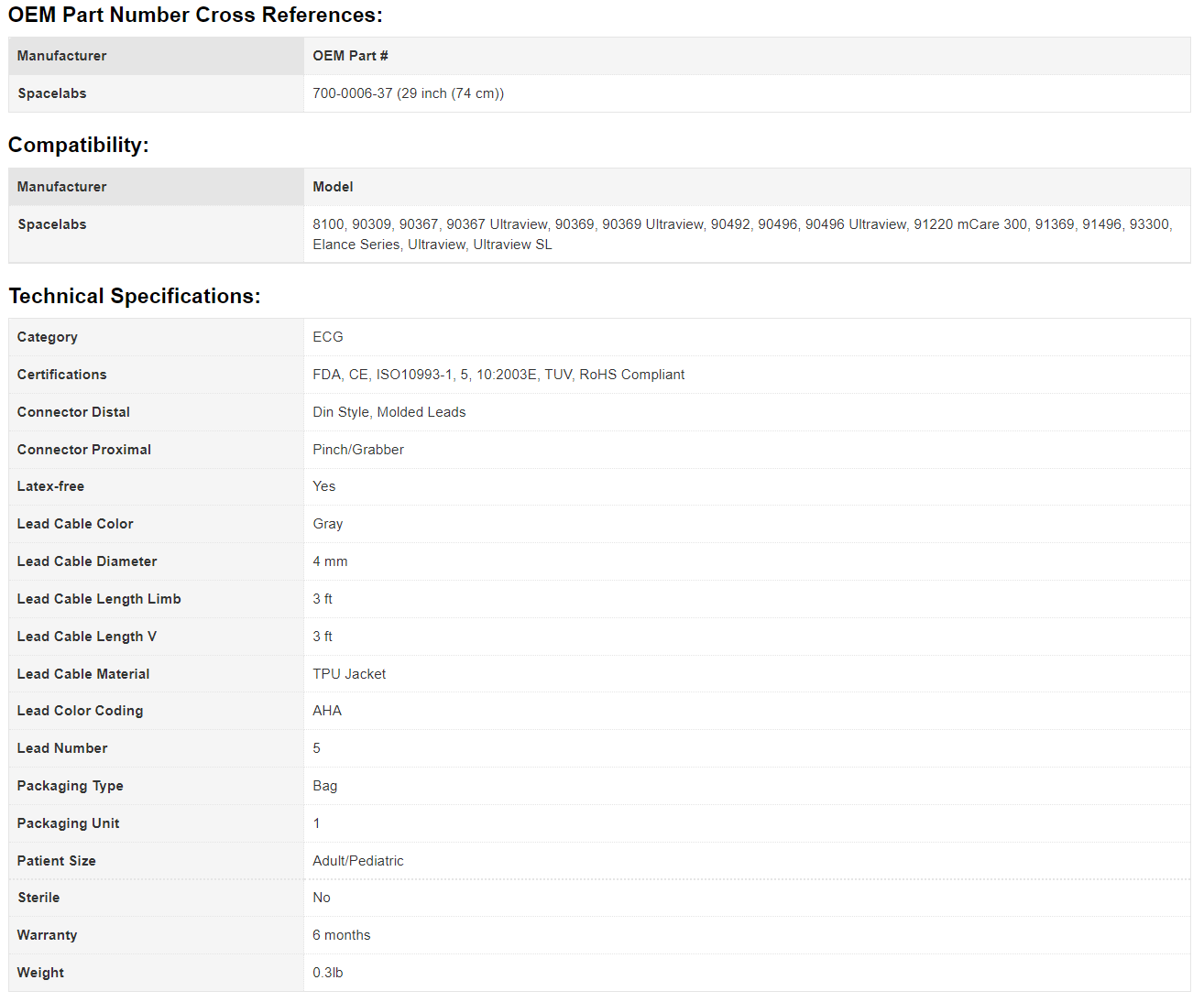This screenshot has width=1204, height=1002.
Task: Select the Spacelabs compatible models list cell
Action: [747, 234]
